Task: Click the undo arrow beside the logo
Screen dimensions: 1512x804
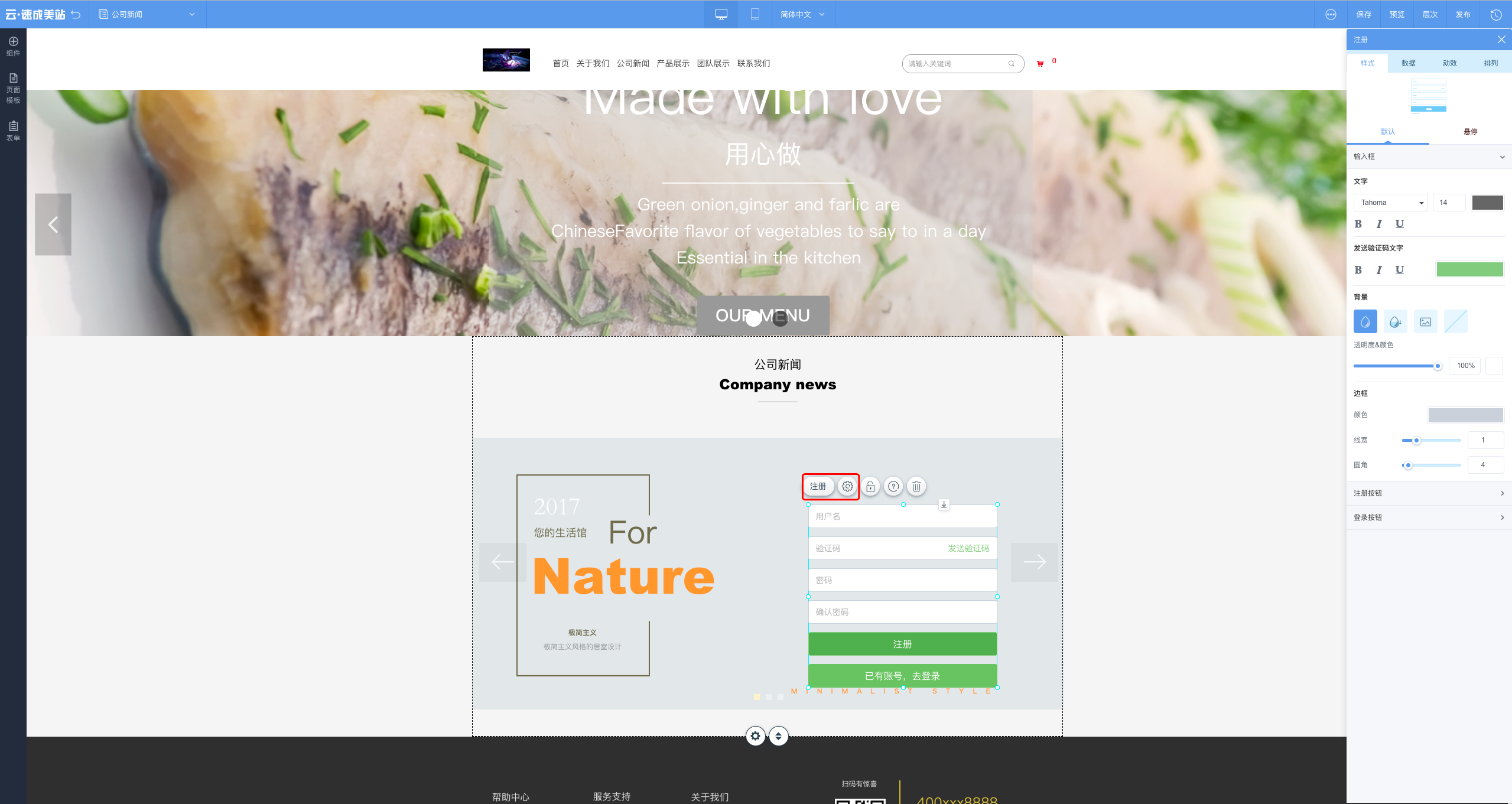Action: [76, 14]
